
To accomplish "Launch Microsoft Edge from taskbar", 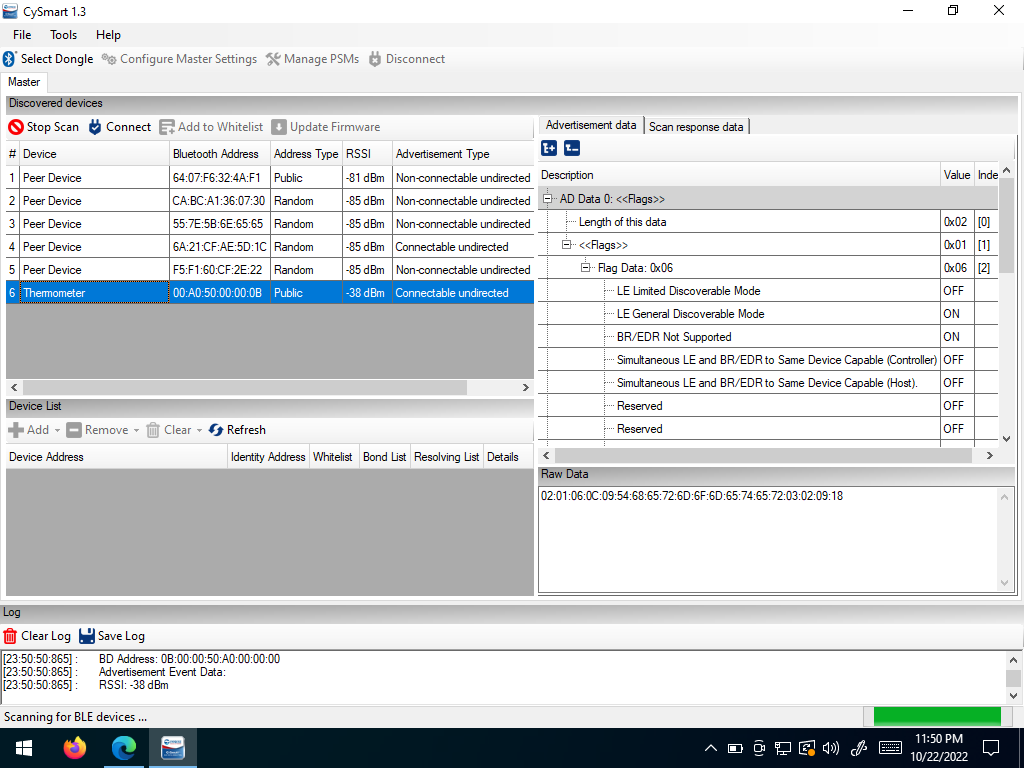I will 124,748.
